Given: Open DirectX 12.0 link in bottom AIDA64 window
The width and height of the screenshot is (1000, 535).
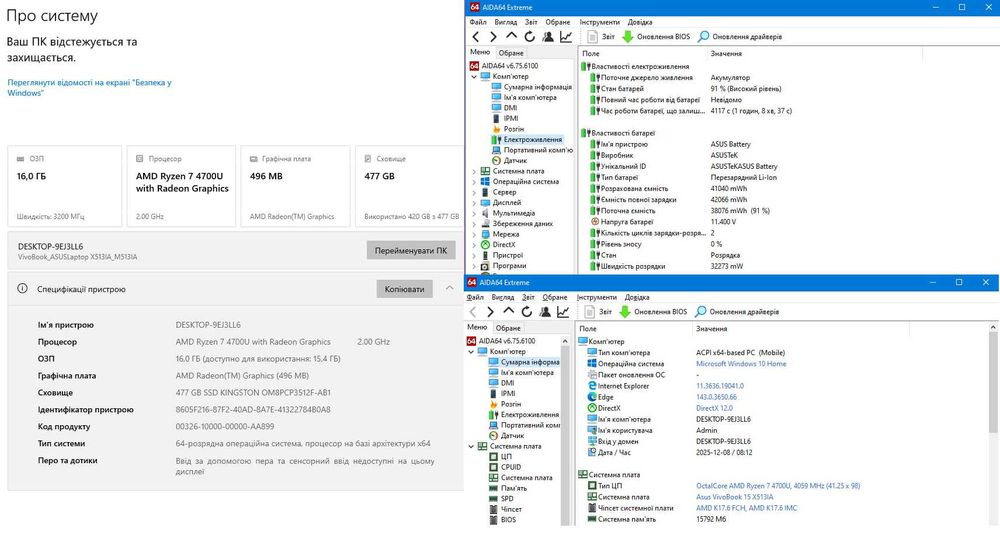Looking at the screenshot, I should point(714,408).
